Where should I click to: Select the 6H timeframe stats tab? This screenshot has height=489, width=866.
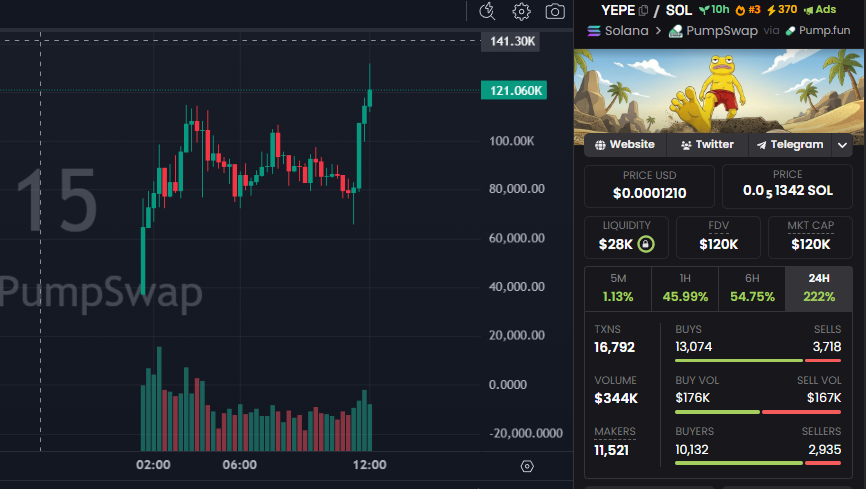pos(752,288)
